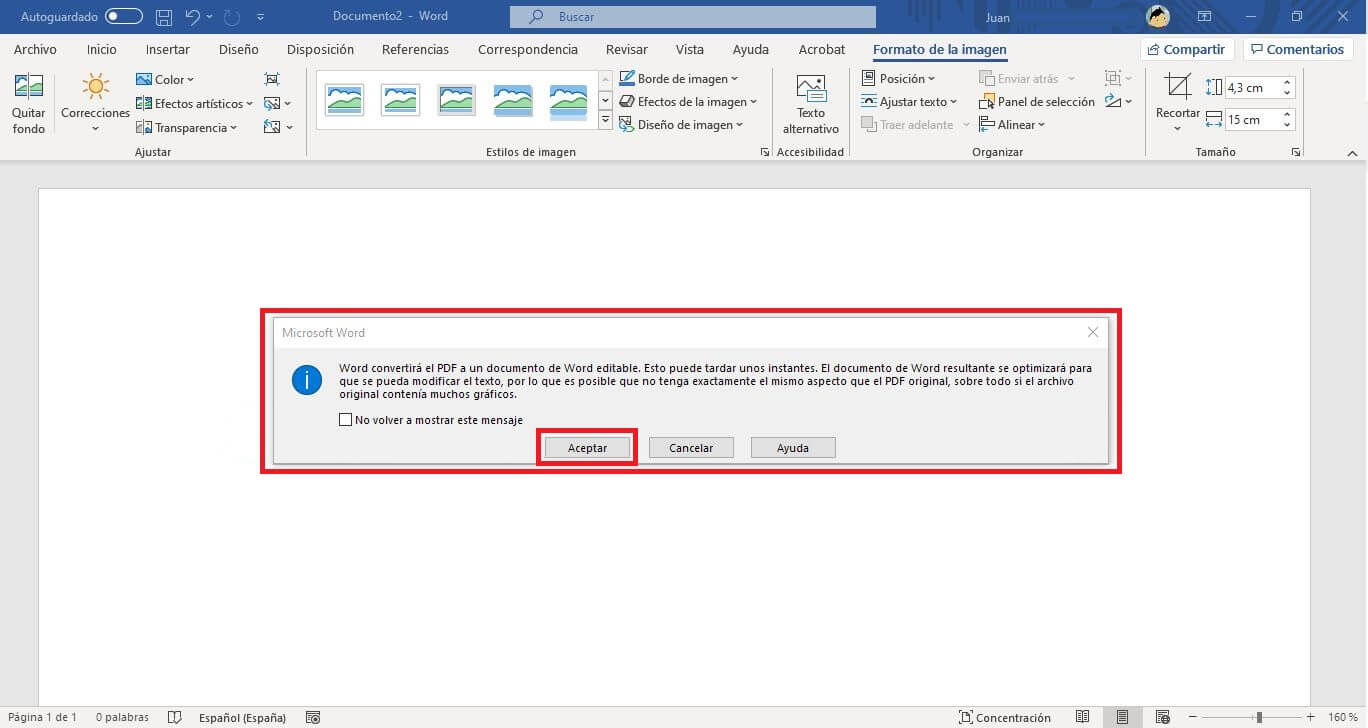The image size is (1368, 728).
Task: Click Cancelar in the dialog
Action: (x=691, y=448)
